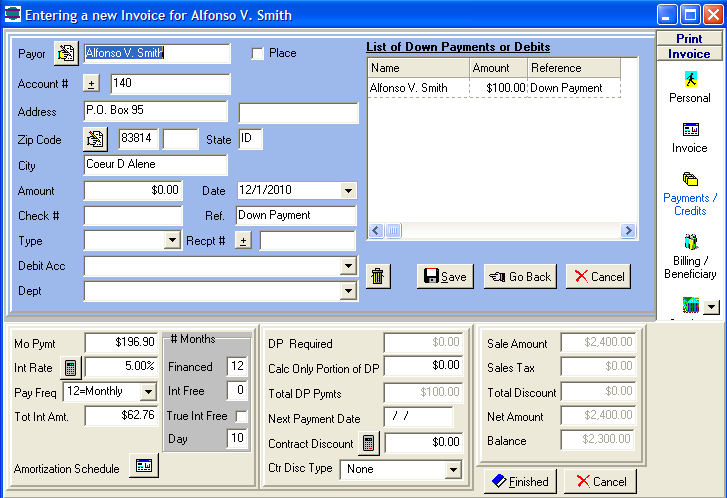Click the Check # input field
727x498 pixels.
132,215
